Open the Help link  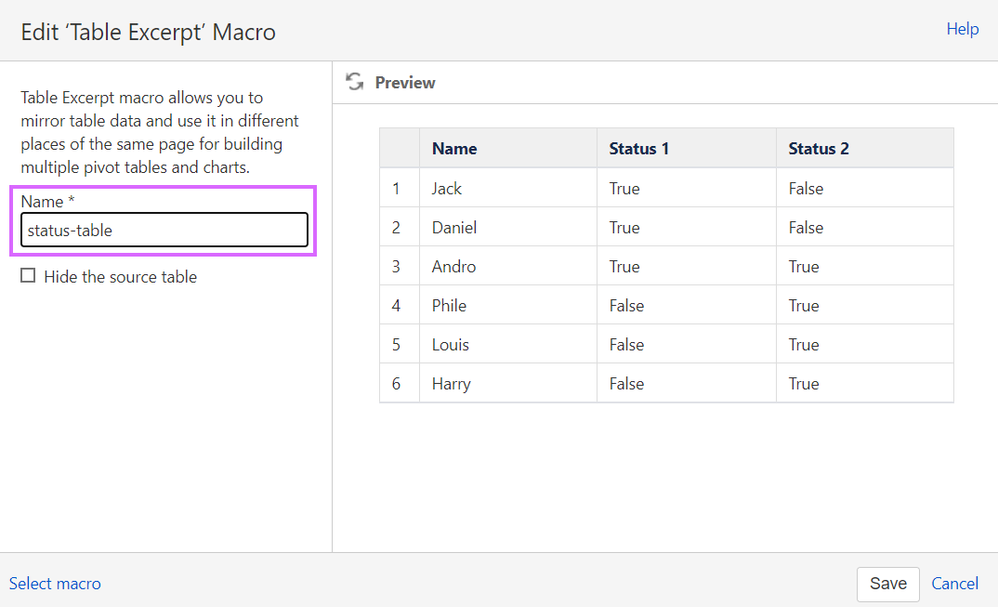point(962,29)
